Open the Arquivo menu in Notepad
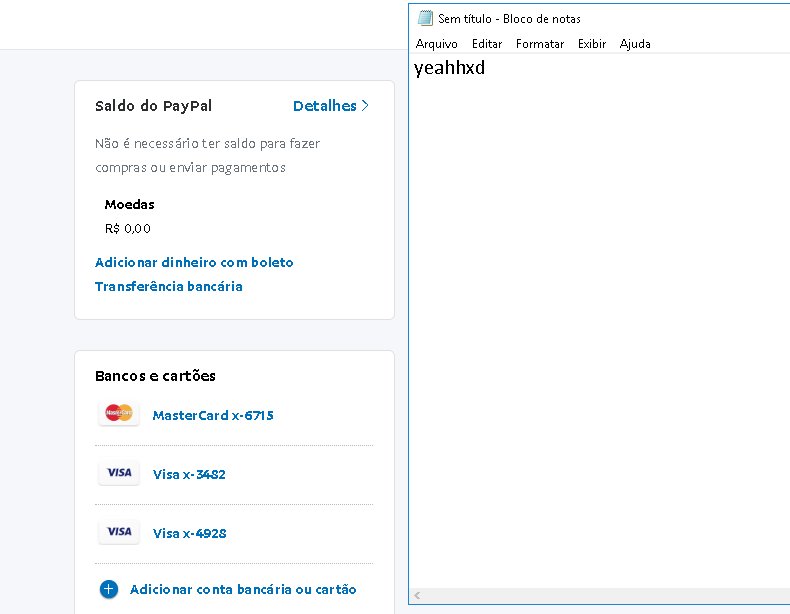 (x=436, y=44)
